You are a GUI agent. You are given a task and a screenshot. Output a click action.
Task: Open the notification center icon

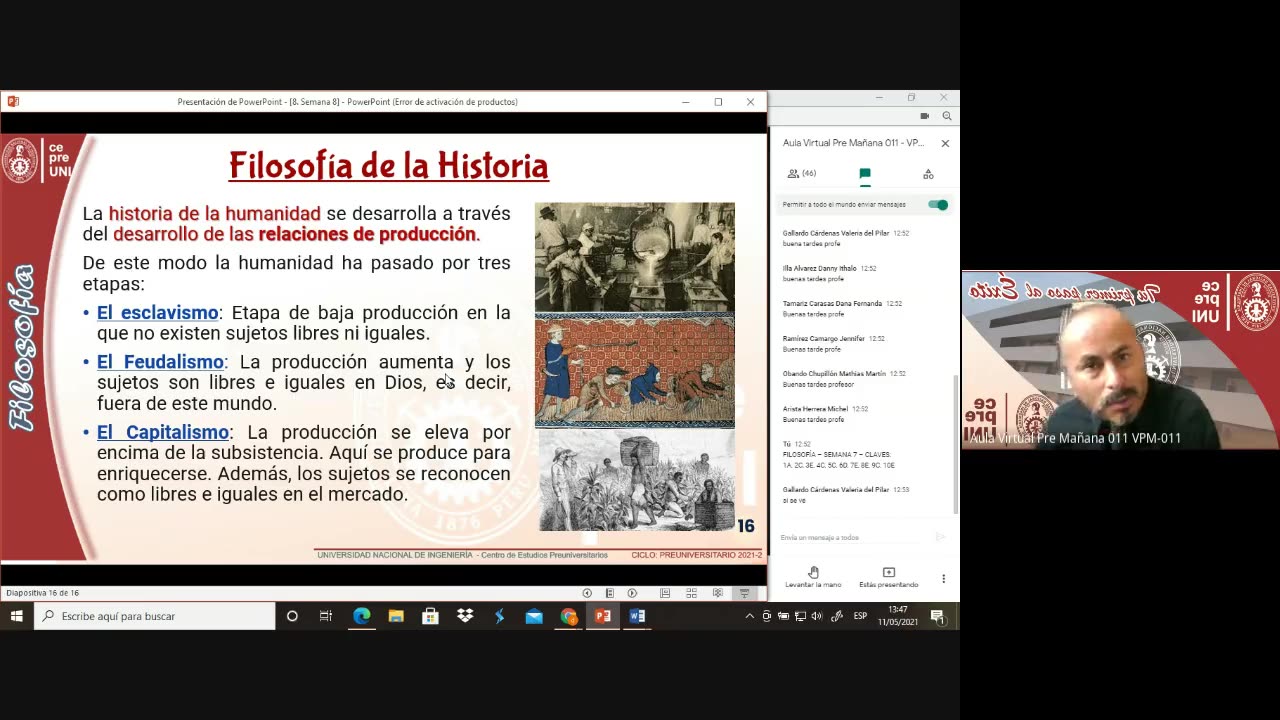click(938, 616)
